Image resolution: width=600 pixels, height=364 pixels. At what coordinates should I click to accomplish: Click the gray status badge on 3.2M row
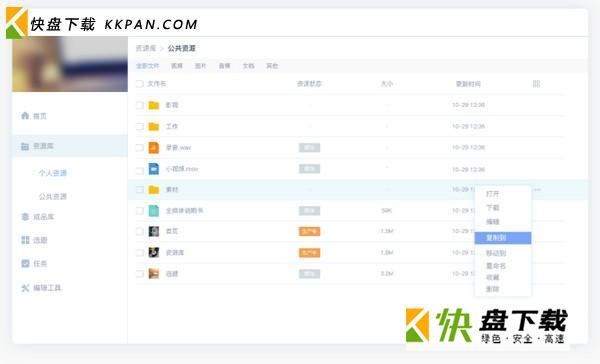pyautogui.click(x=309, y=274)
